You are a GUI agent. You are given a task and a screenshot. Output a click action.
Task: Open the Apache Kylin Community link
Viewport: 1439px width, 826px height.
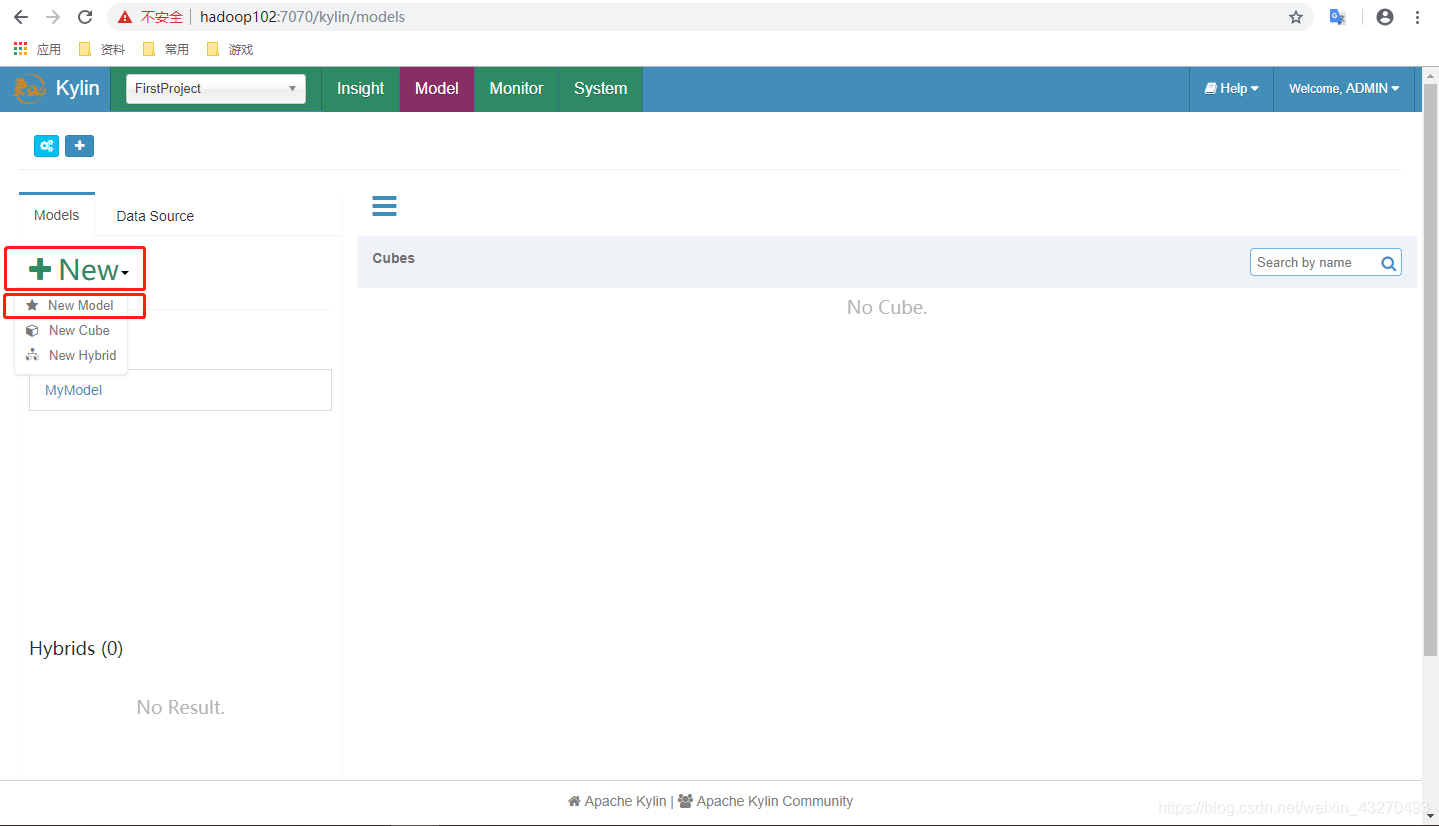pos(766,801)
